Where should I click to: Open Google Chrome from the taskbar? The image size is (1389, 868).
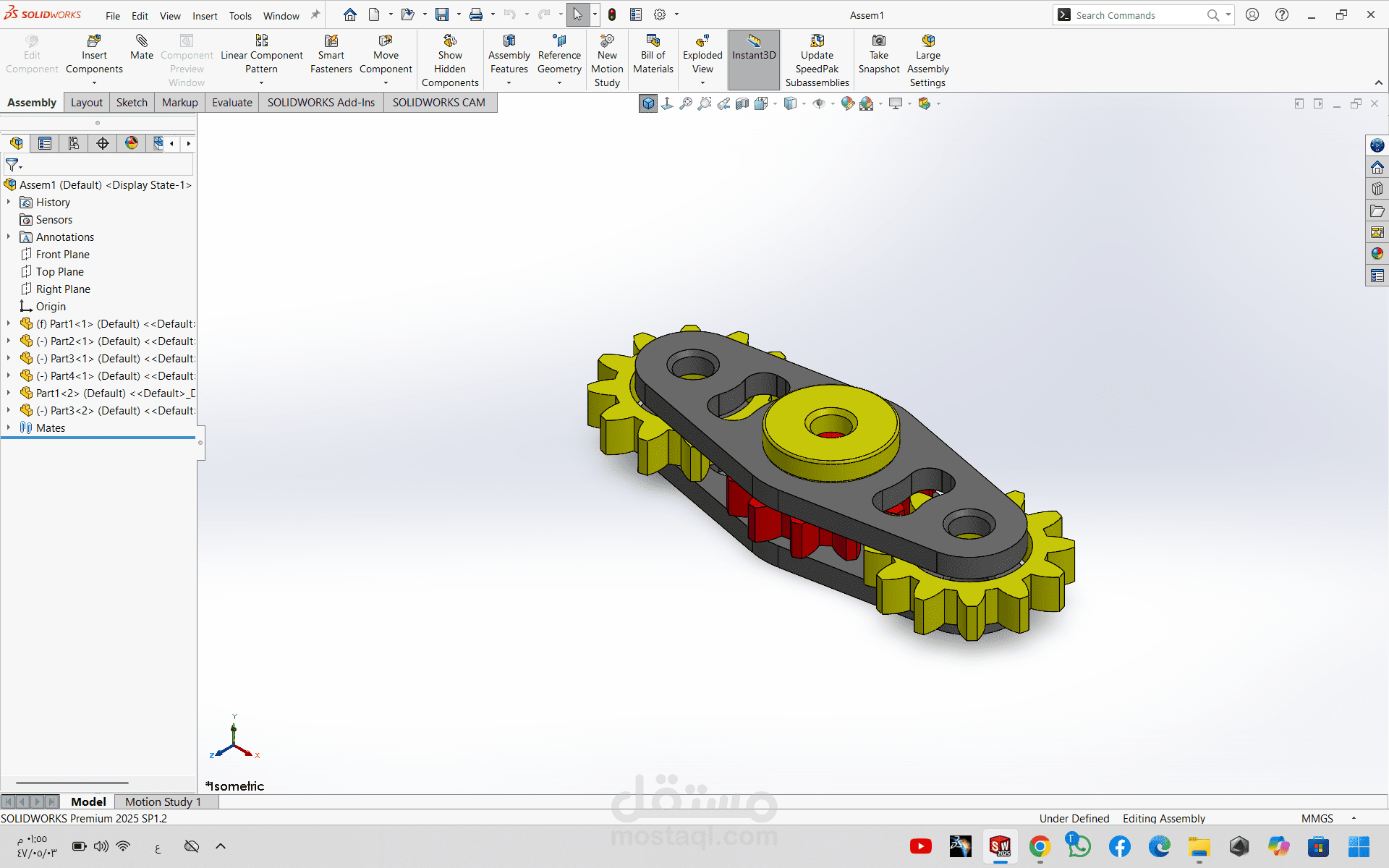click(1040, 846)
